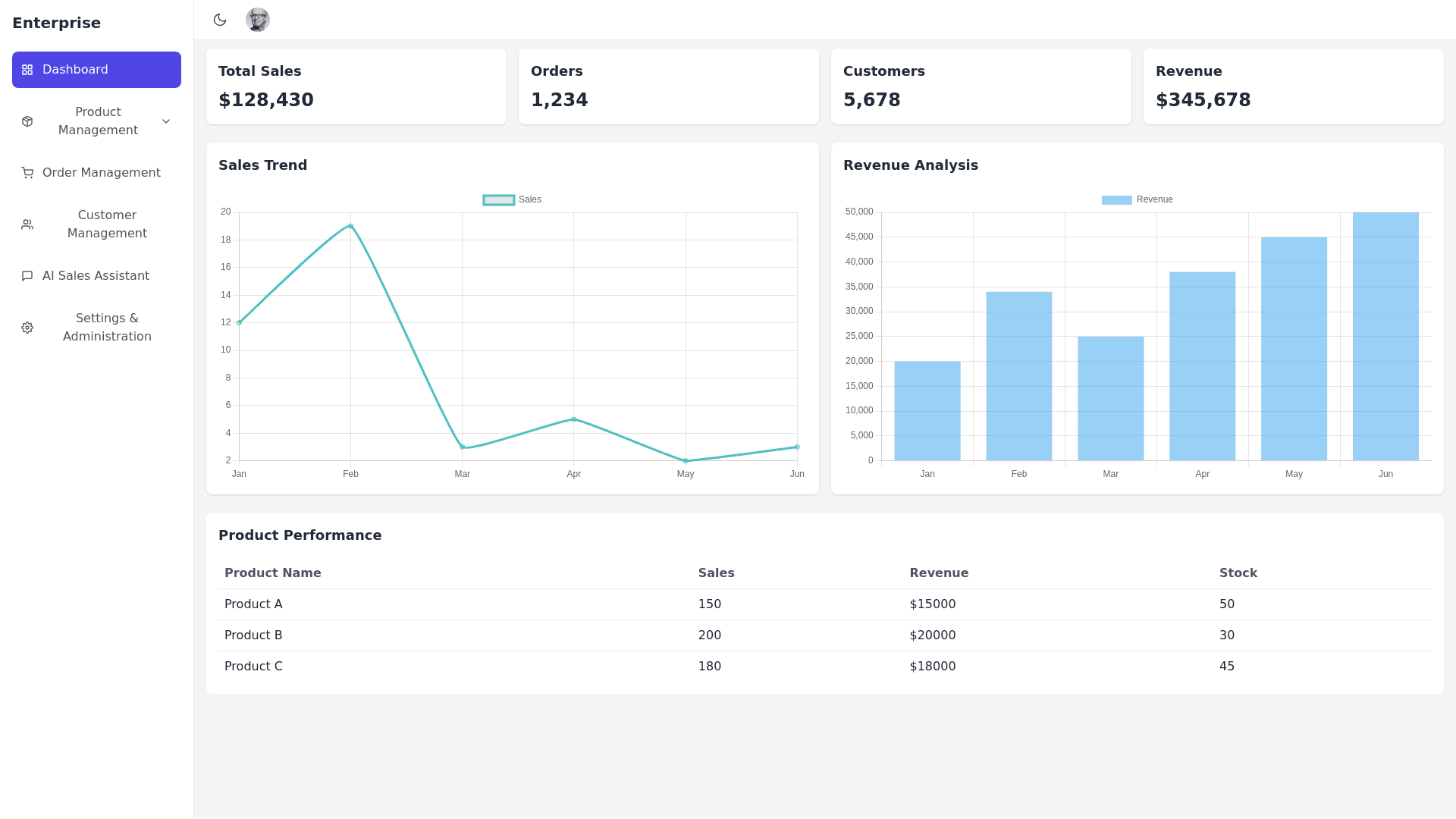Click the Revenue legend blue color swatch

(x=1116, y=200)
